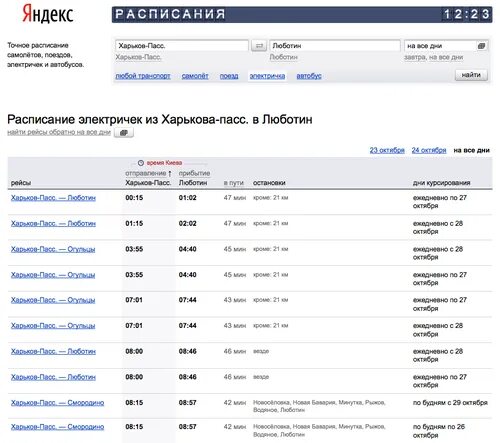Open Огульцы trip at 07:01 running по 27 октября

point(53,300)
